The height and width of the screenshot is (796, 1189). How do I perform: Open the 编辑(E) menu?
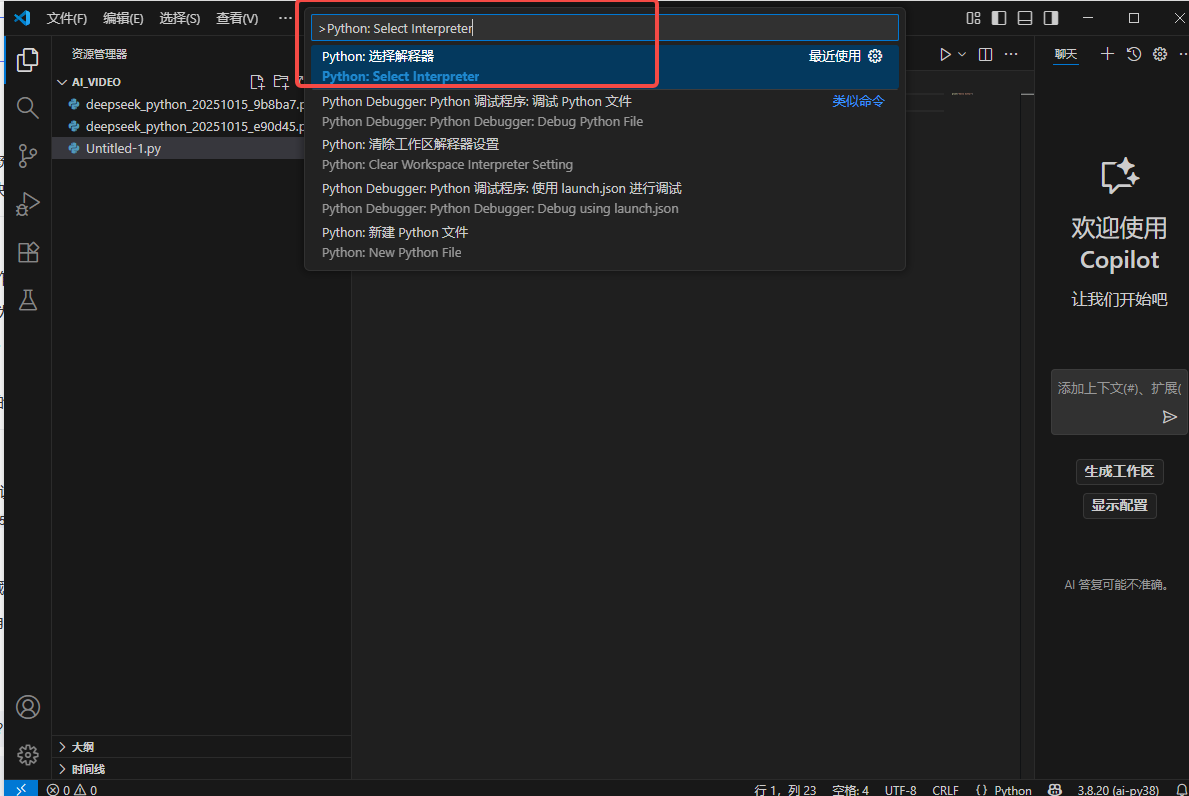pos(123,18)
